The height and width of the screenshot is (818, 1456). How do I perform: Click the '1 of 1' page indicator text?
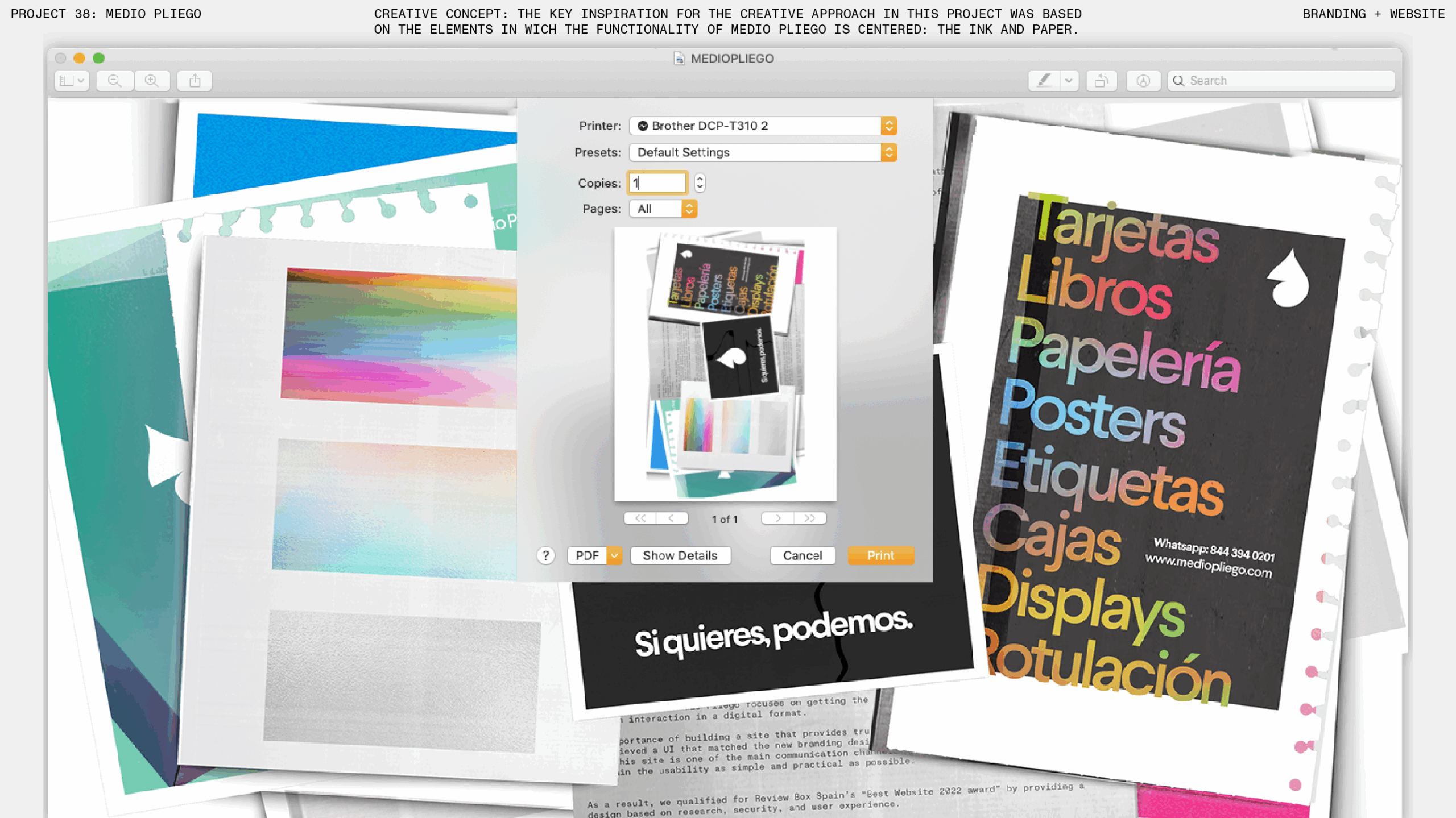[725, 520]
